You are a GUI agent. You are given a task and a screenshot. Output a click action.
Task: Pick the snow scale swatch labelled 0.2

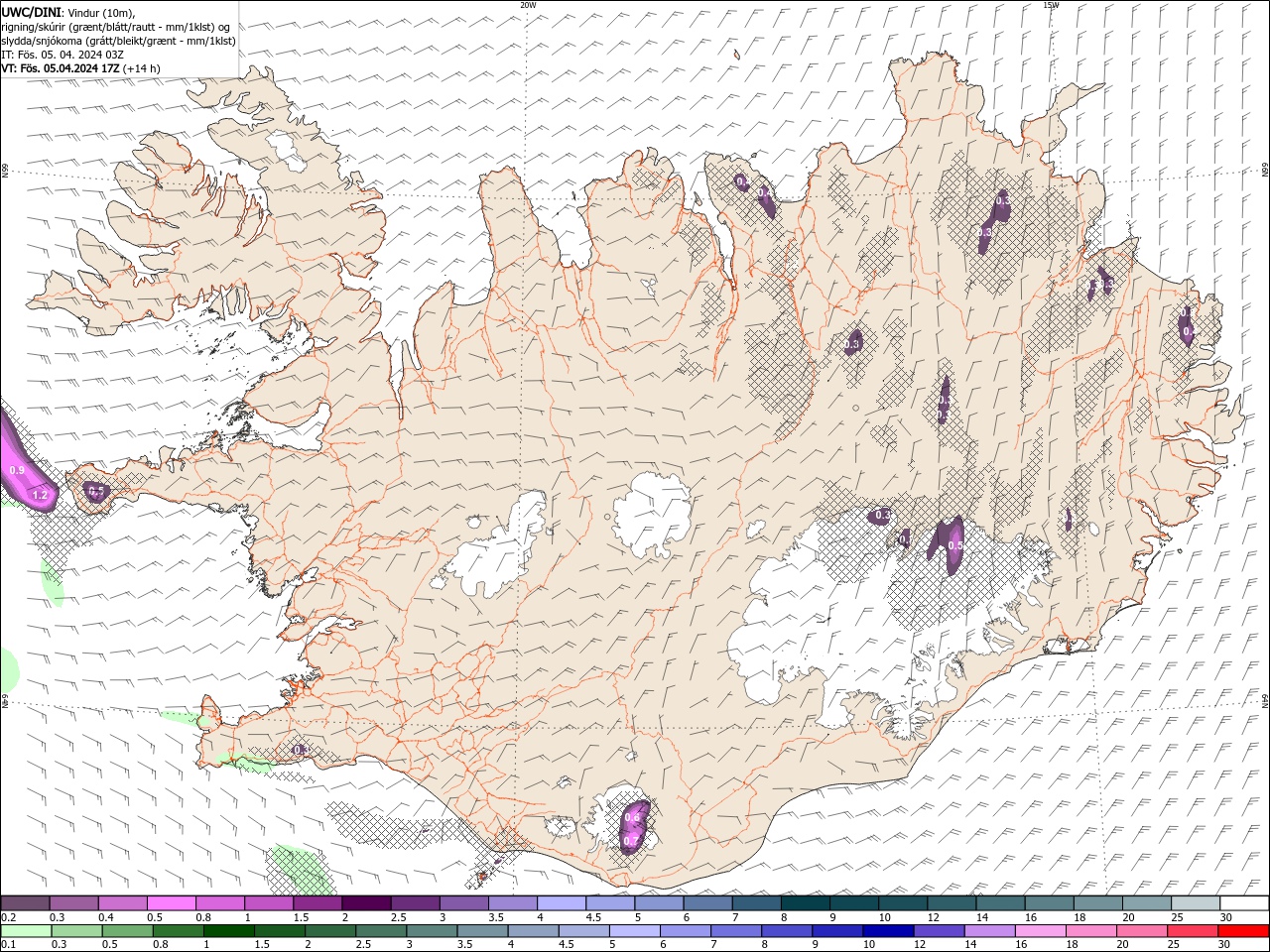click(25, 903)
